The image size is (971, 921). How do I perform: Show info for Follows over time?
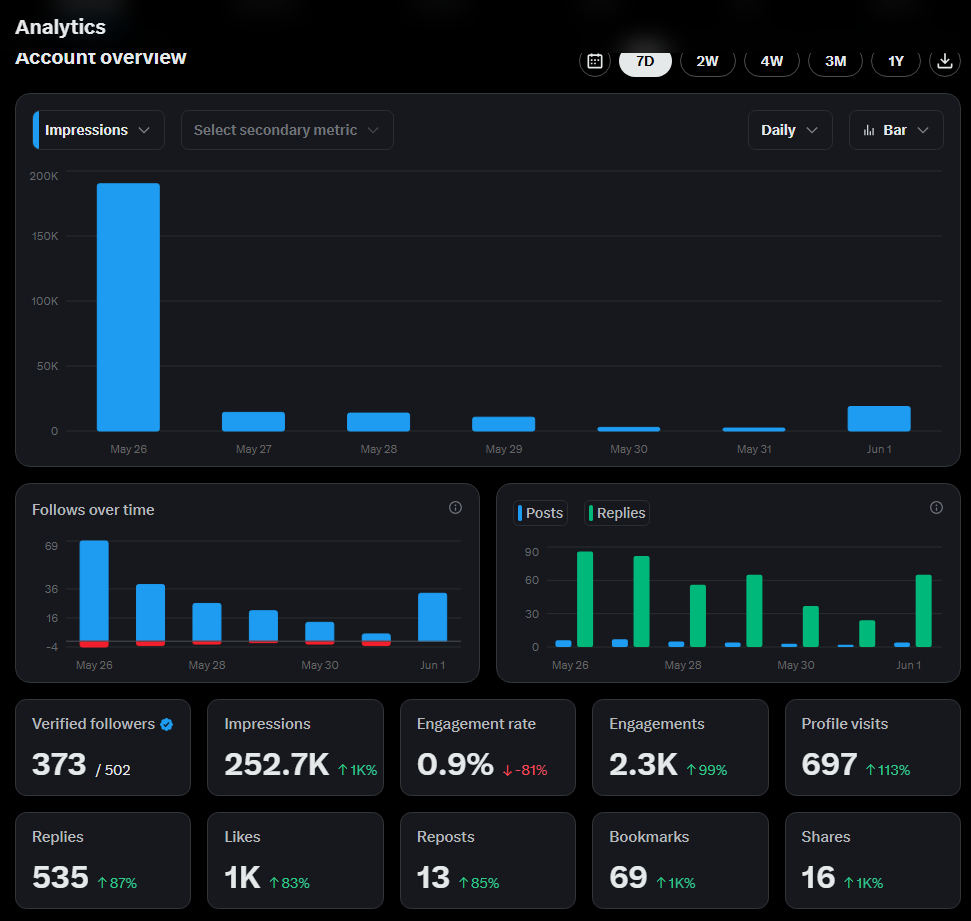(455, 508)
